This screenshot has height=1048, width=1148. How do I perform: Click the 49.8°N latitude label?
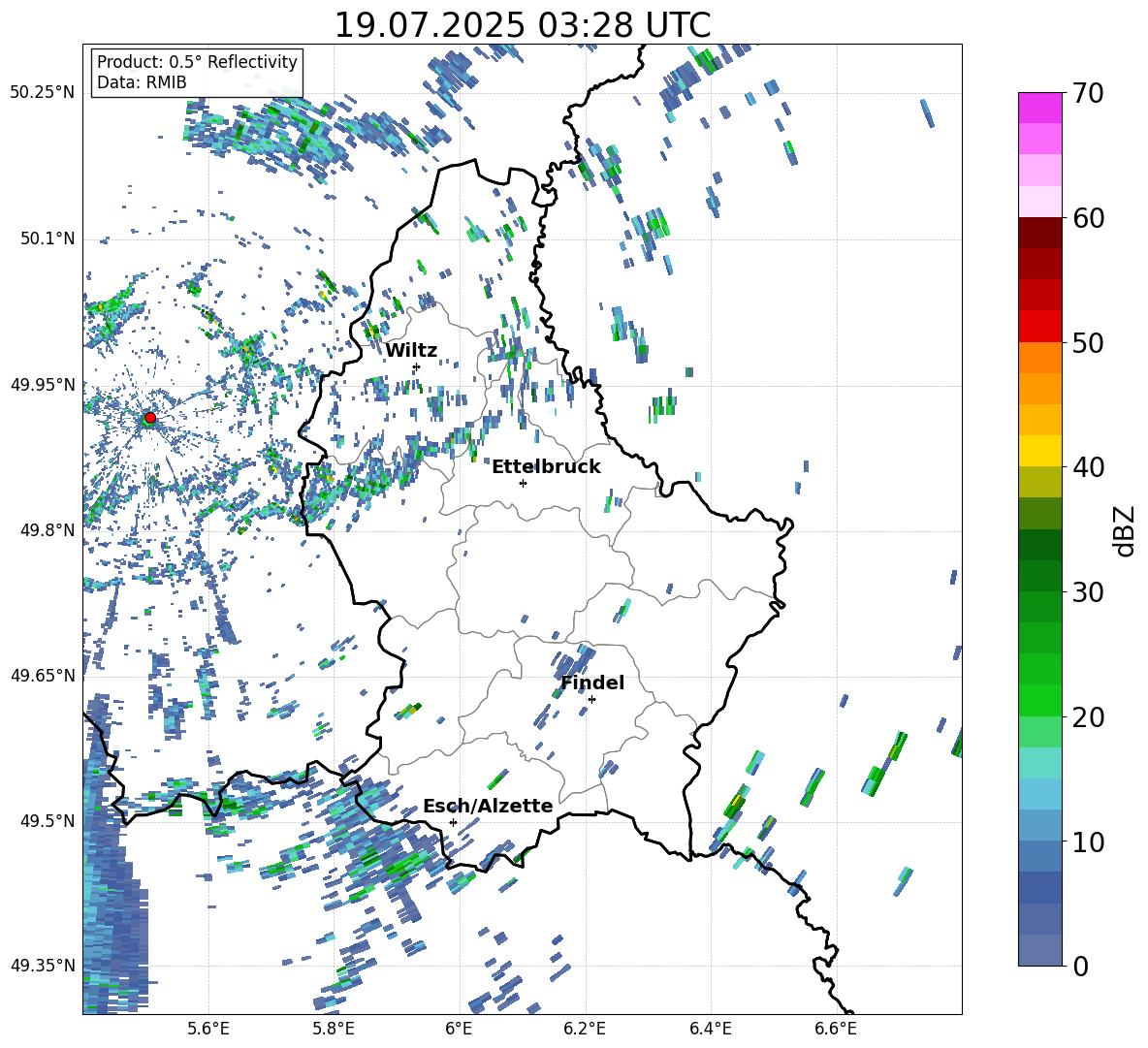point(47,530)
